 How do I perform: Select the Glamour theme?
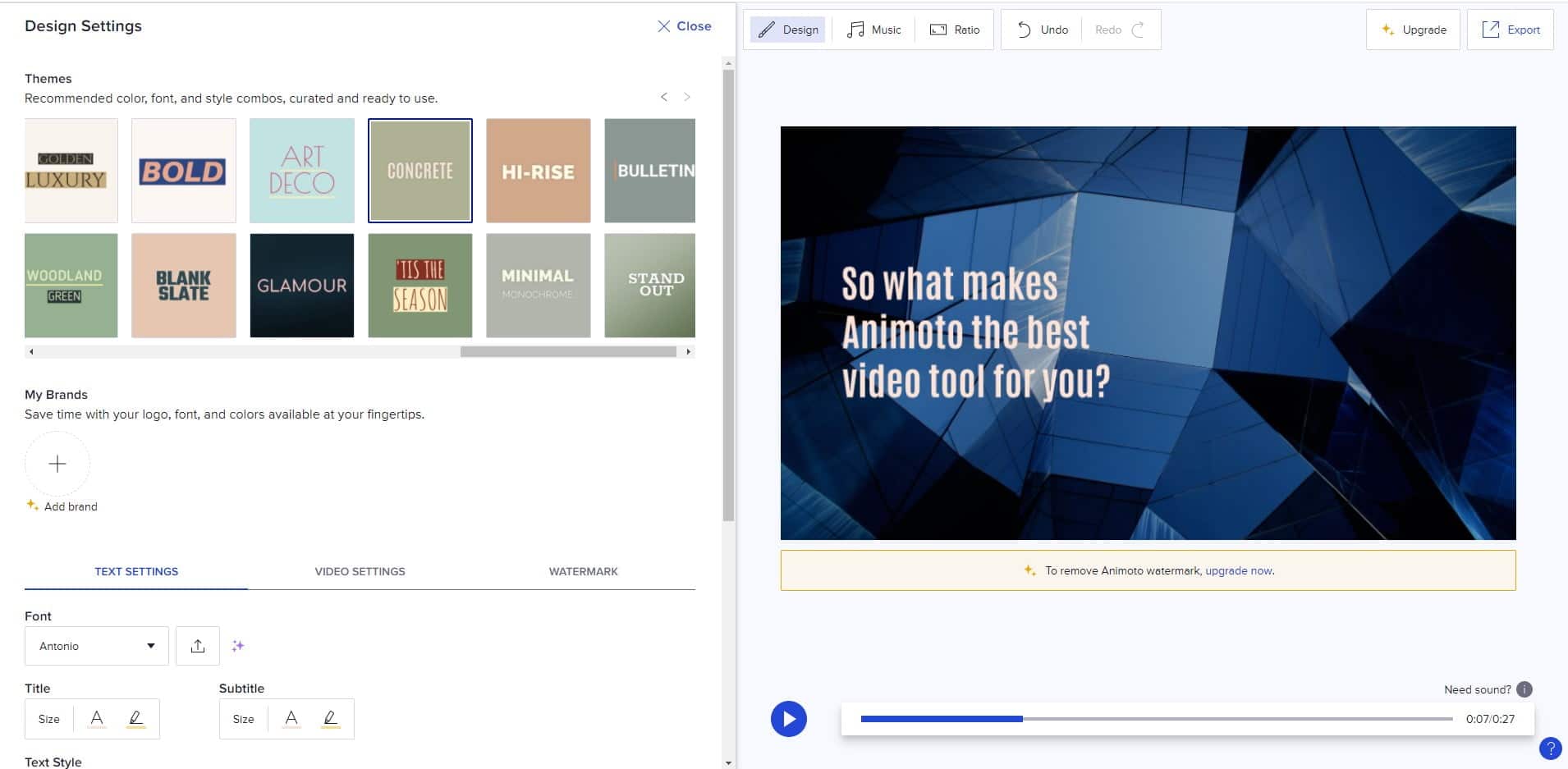pos(302,286)
